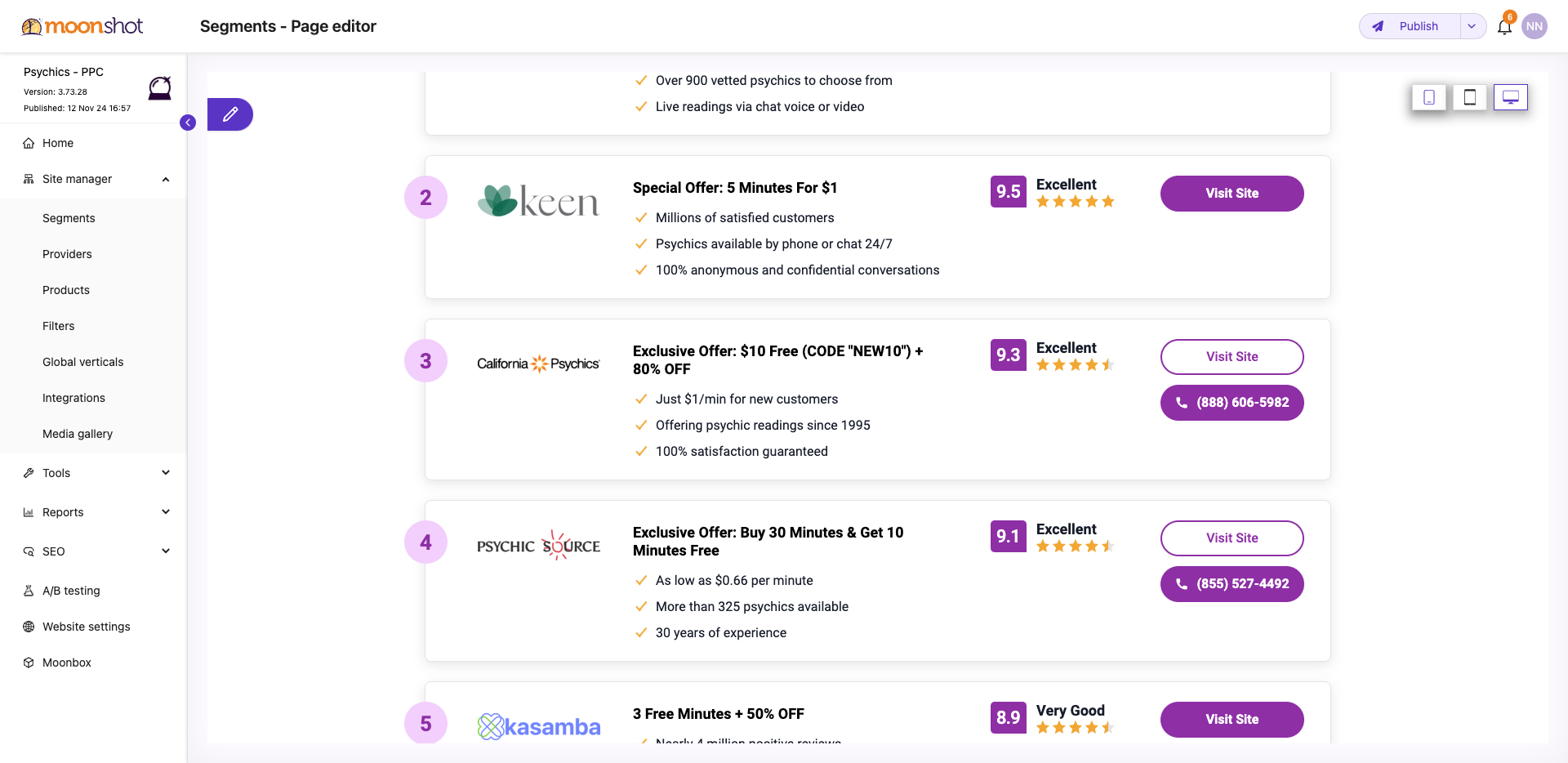1568x763 pixels.
Task: Click the 9.5 score badge
Action: tap(1009, 192)
